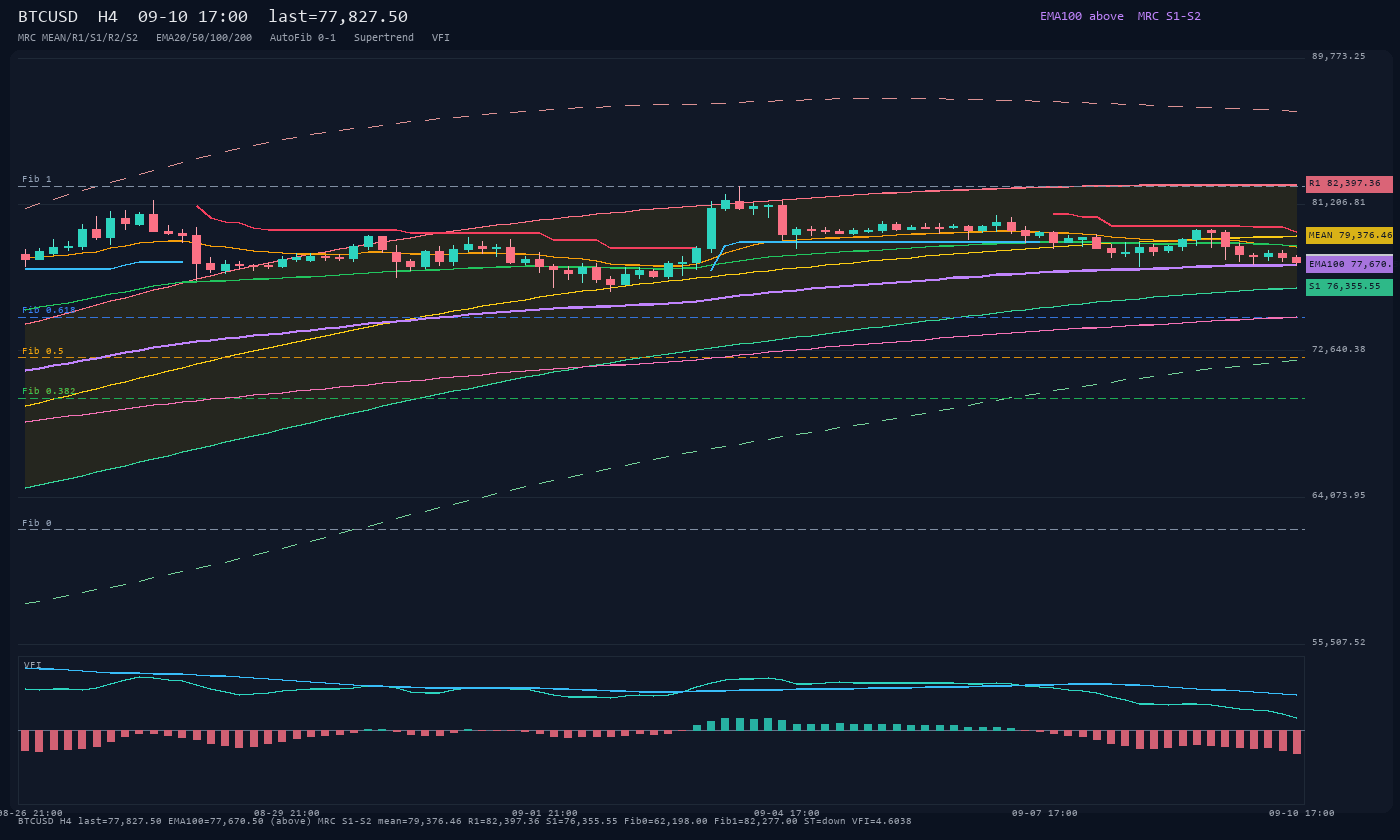Screen dimensions: 1400x840
Task: Click the 72,640.38 price axis label
Action: 1339,349
